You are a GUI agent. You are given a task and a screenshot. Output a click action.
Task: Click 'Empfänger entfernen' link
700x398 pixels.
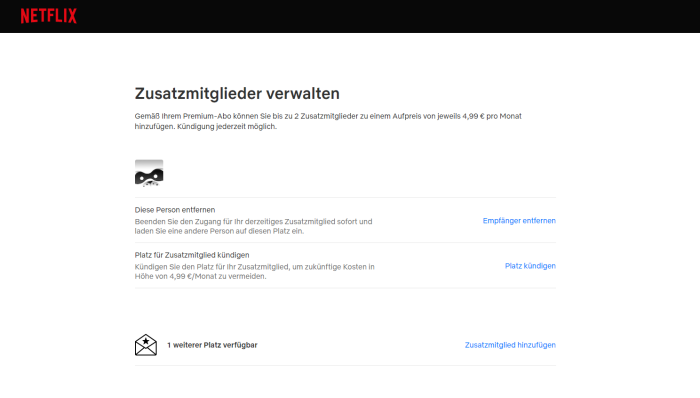519,221
